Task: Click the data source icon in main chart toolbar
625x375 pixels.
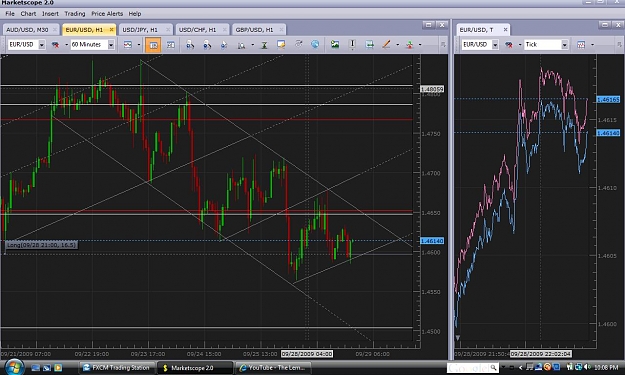Action: tap(55, 45)
